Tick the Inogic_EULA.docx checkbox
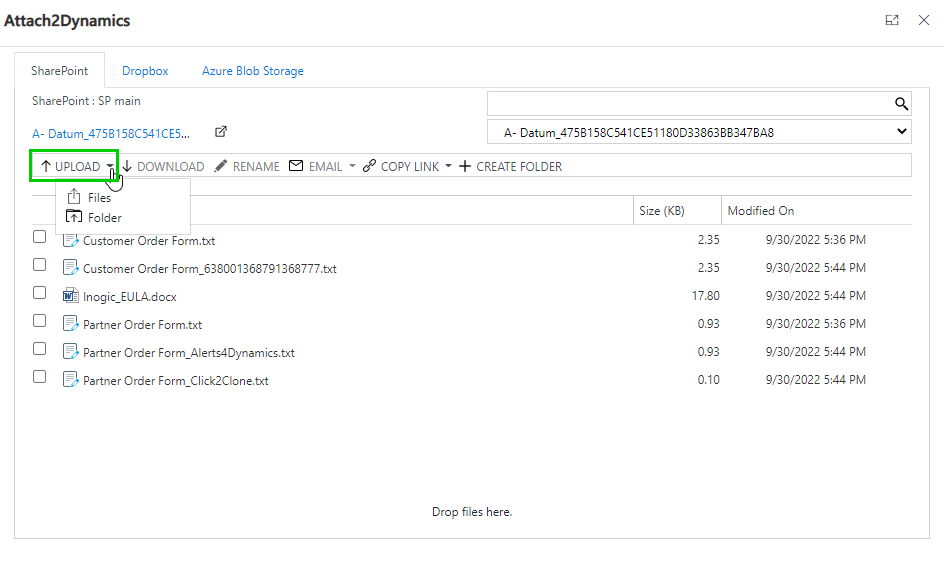This screenshot has height=583, width=944. click(39, 292)
